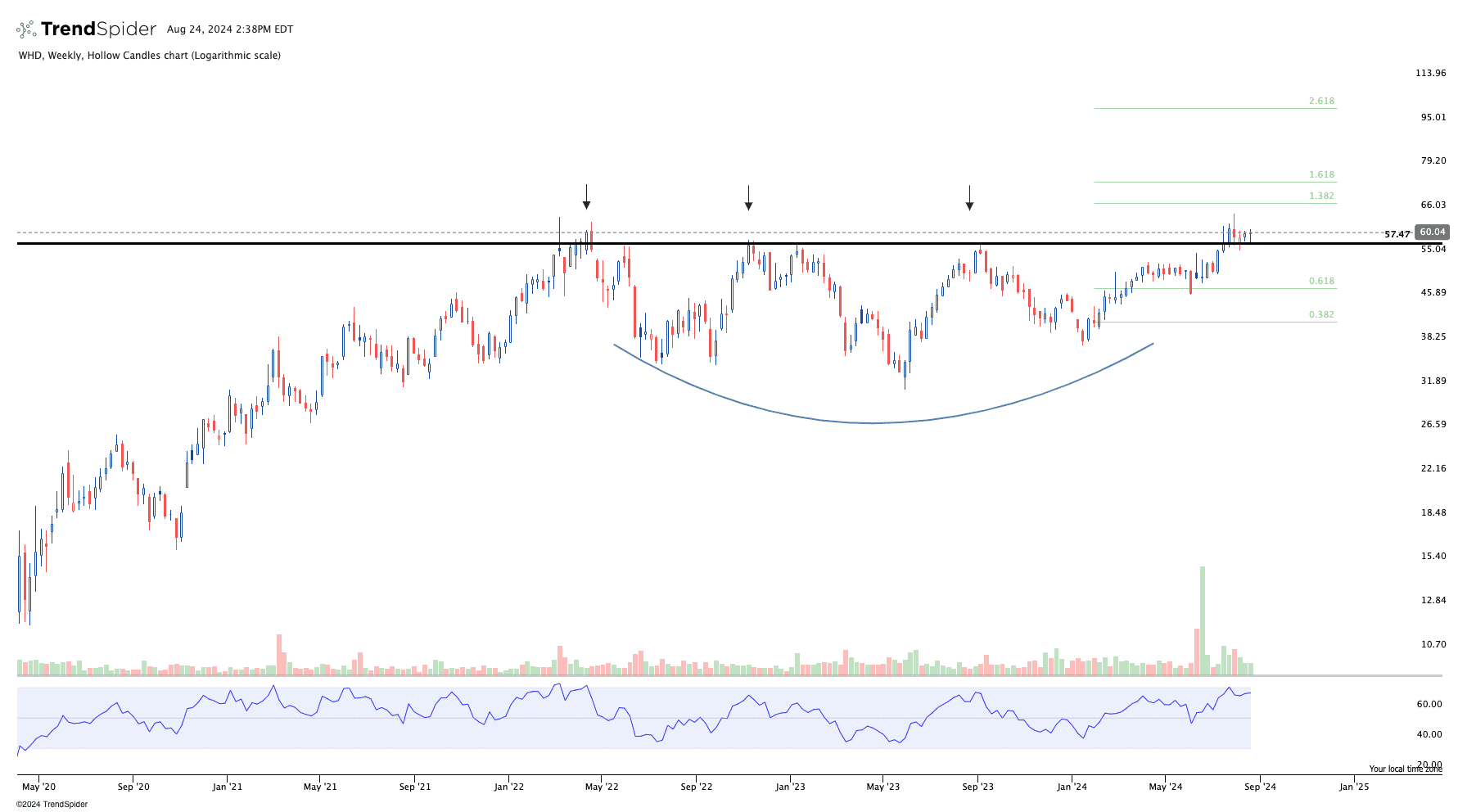Screen dimensions: 1467x812
Task: Select the 1.618 Fibonacci extension label
Action: coord(1320,175)
